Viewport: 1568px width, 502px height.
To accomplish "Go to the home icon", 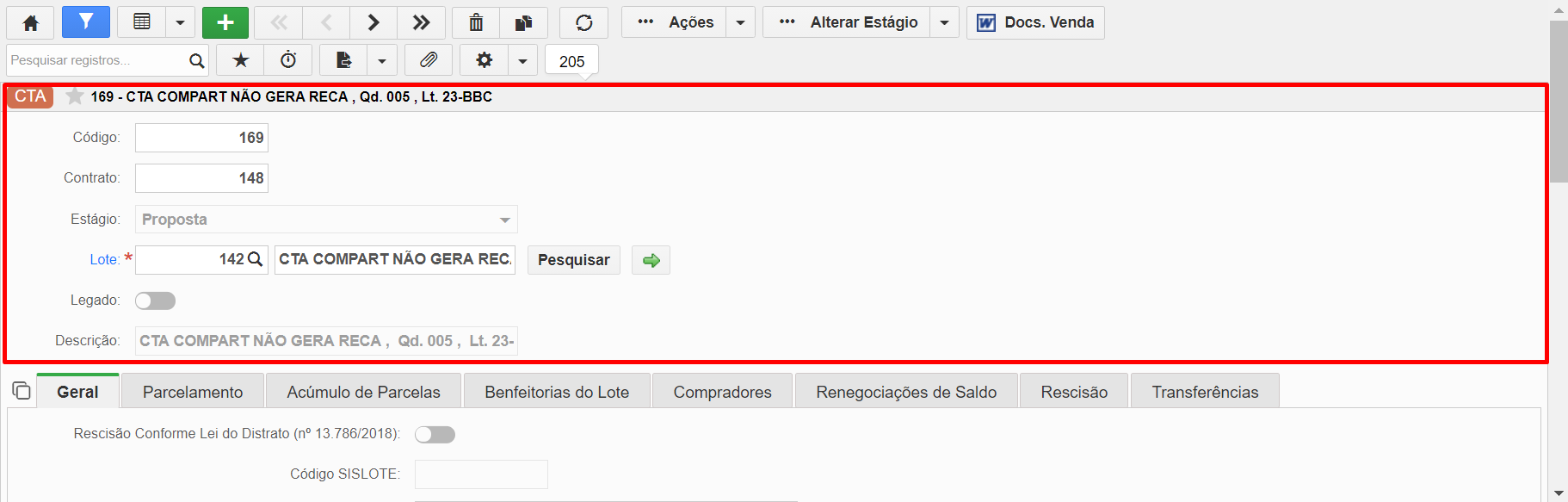I will (30, 22).
